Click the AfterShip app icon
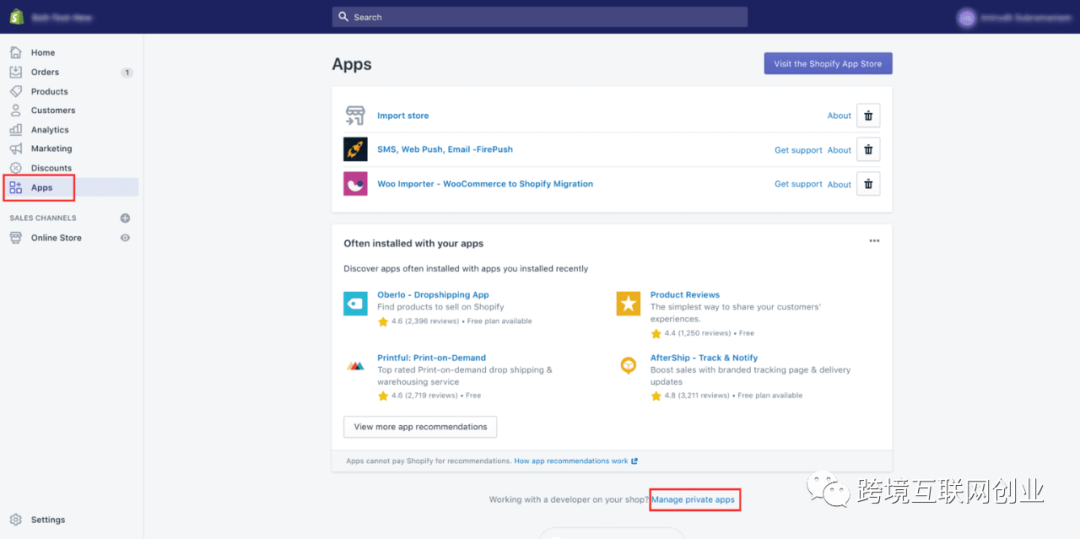This screenshot has height=539, width=1080. click(x=628, y=366)
